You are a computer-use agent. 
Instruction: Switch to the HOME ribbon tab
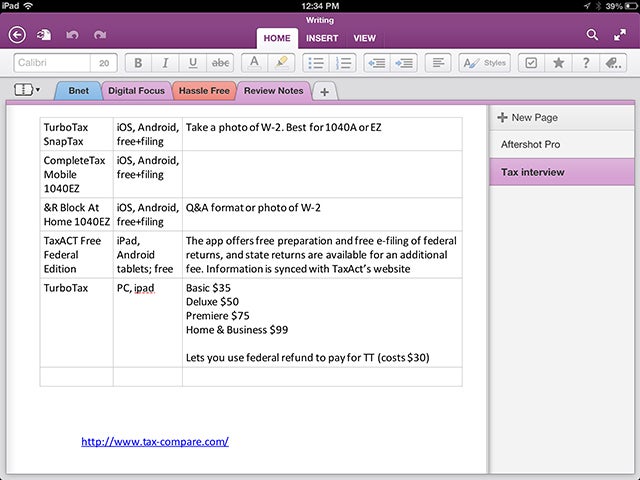(277, 38)
